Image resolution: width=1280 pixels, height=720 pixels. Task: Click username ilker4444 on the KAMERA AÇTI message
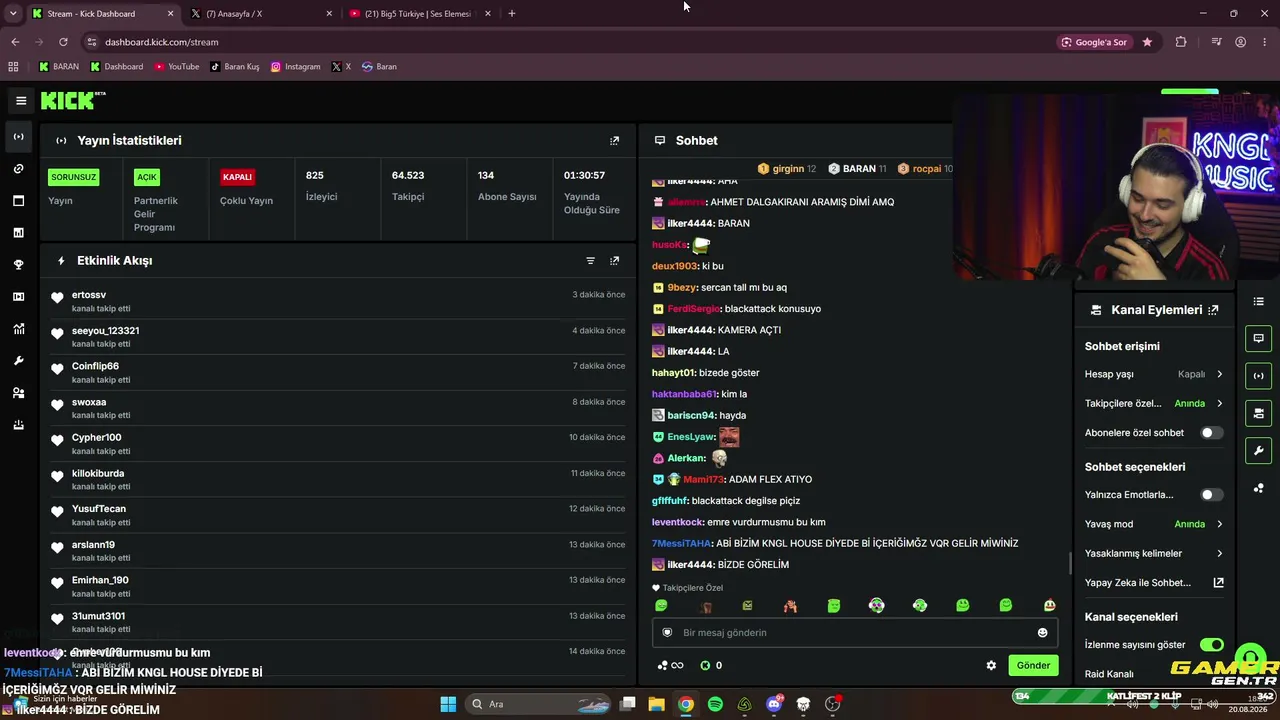[690, 330]
